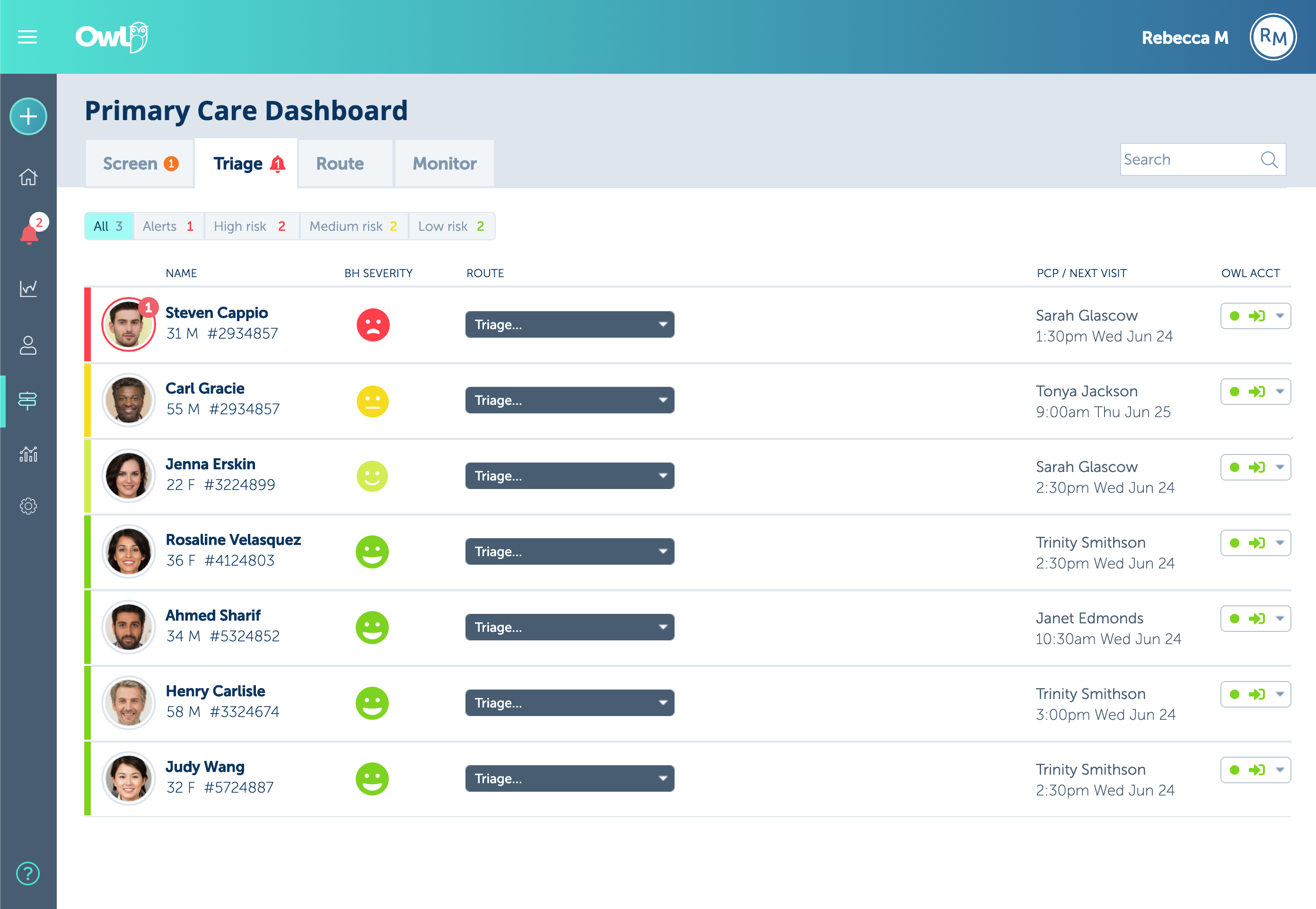
Task: Click Judy Wang's green smile severity
Action: pyautogui.click(x=372, y=779)
